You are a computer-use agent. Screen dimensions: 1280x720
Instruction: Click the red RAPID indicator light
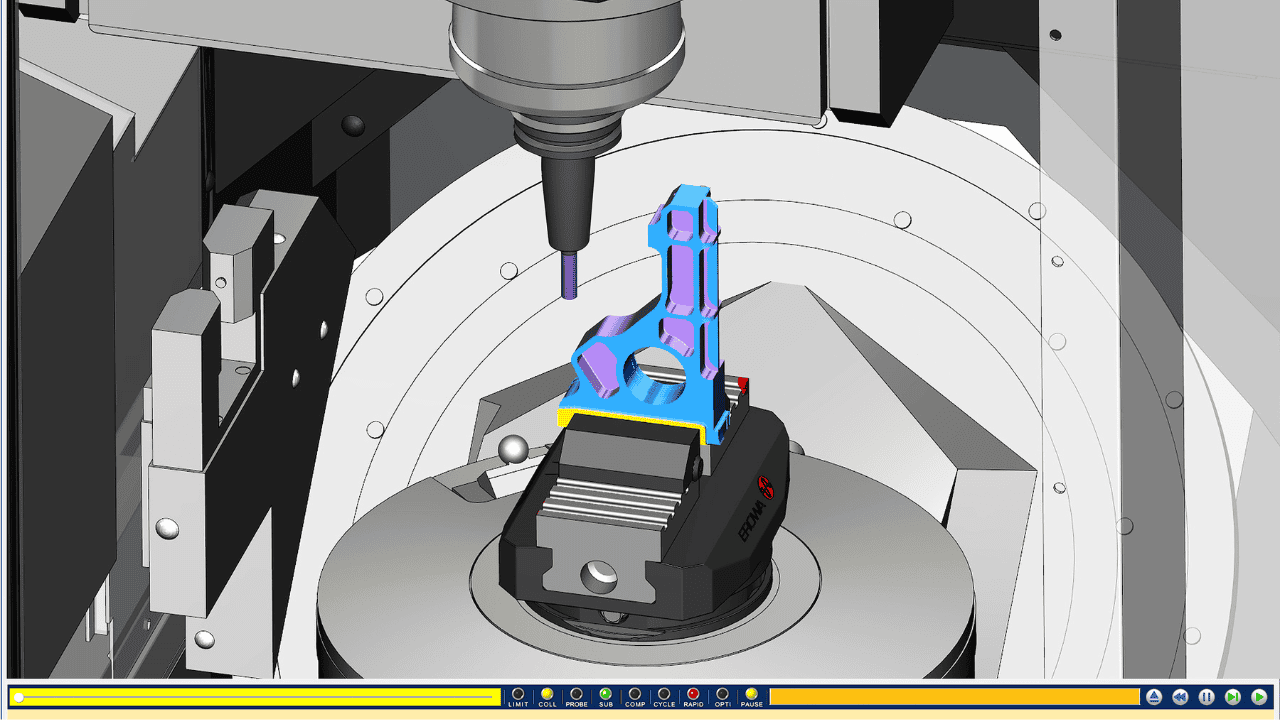point(693,693)
